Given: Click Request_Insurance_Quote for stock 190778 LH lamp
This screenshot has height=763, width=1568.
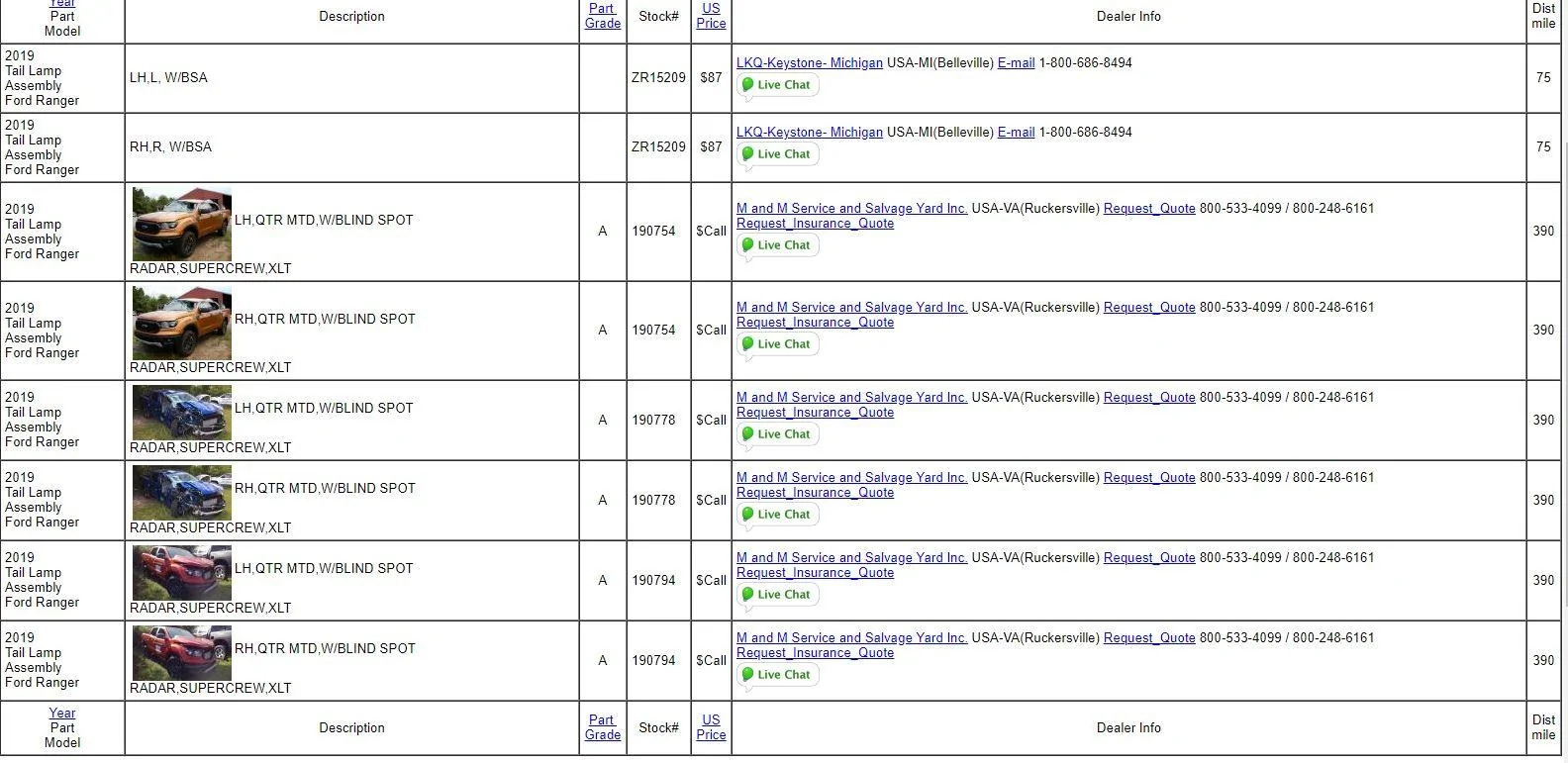Looking at the screenshot, I should (815, 413).
